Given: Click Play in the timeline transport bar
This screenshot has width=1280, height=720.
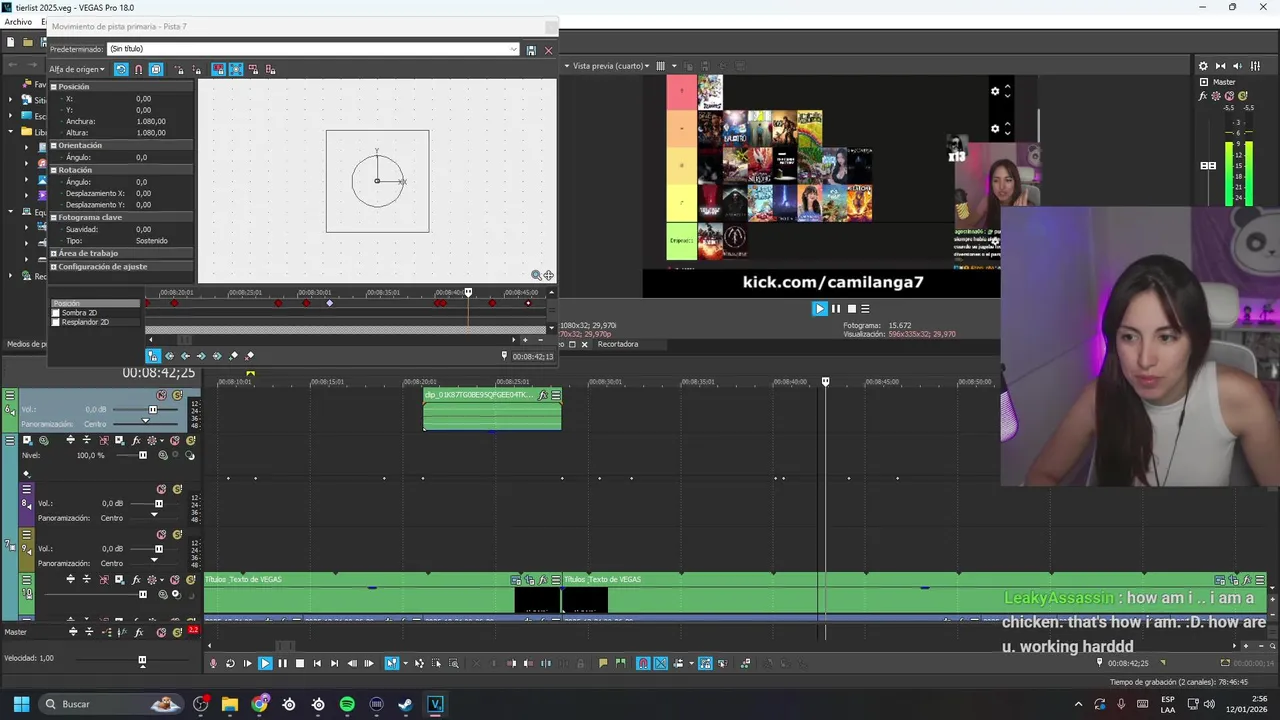Looking at the screenshot, I should (265, 663).
